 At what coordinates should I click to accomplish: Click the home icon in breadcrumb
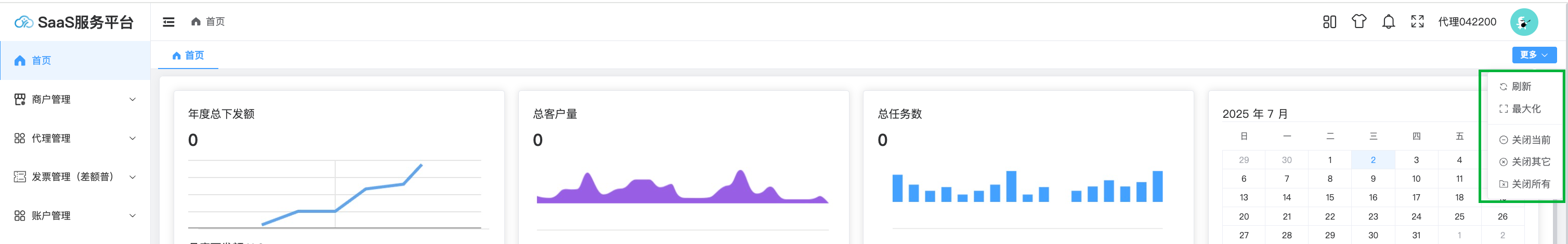(x=196, y=22)
